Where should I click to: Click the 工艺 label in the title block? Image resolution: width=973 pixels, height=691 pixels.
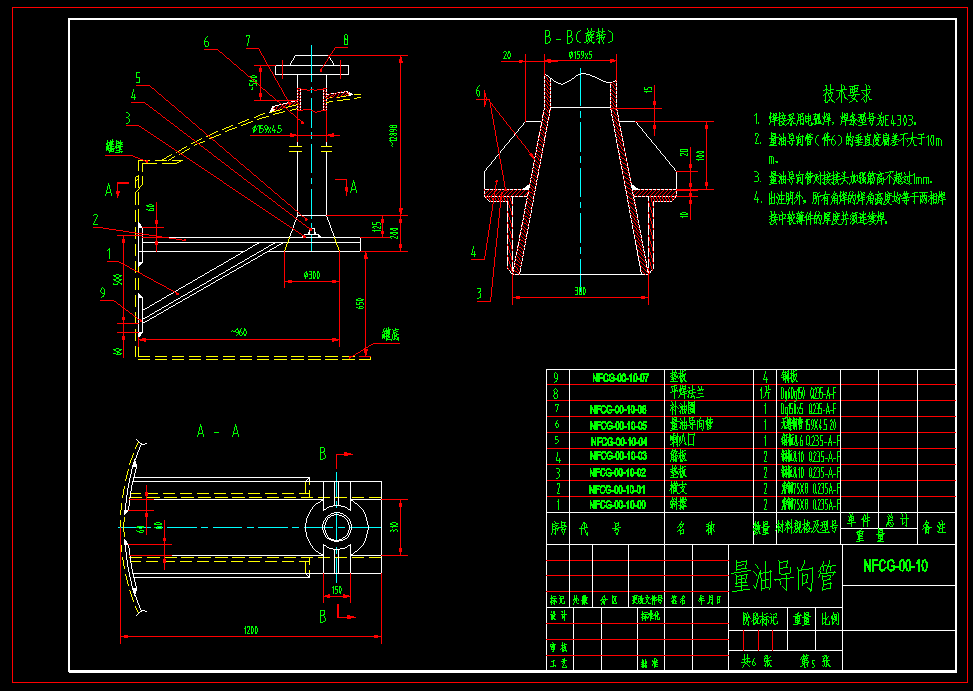[558, 663]
